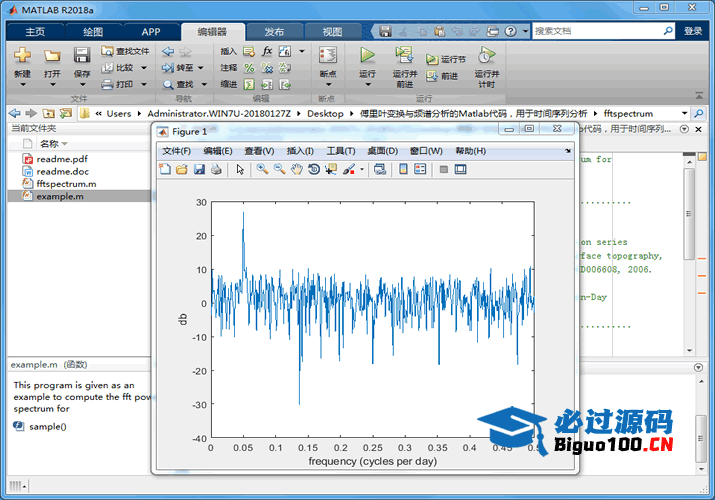Screen dimensions: 715x500
Task: Click the comment percent icon
Action: 249,68
